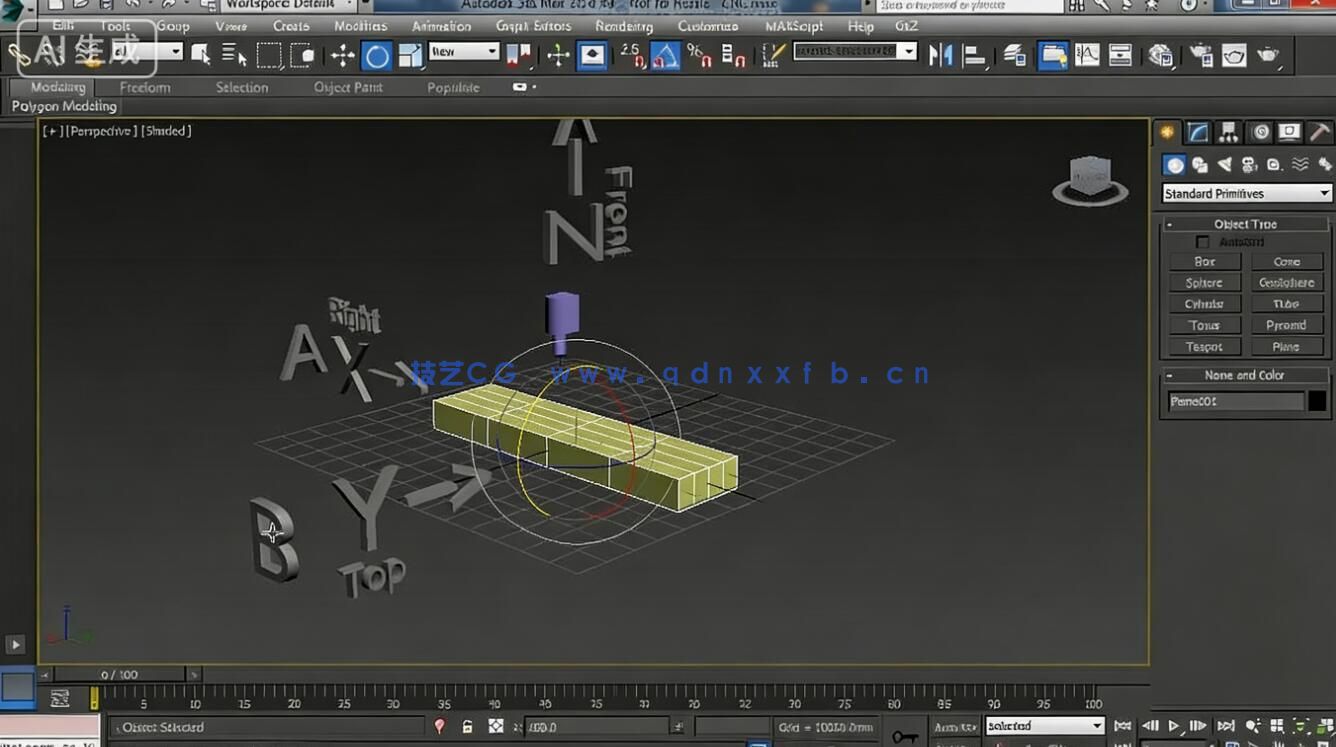The width and height of the screenshot is (1336, 747).
Task: Click the Teapot creation button
Action: (x=1204, y=346)
